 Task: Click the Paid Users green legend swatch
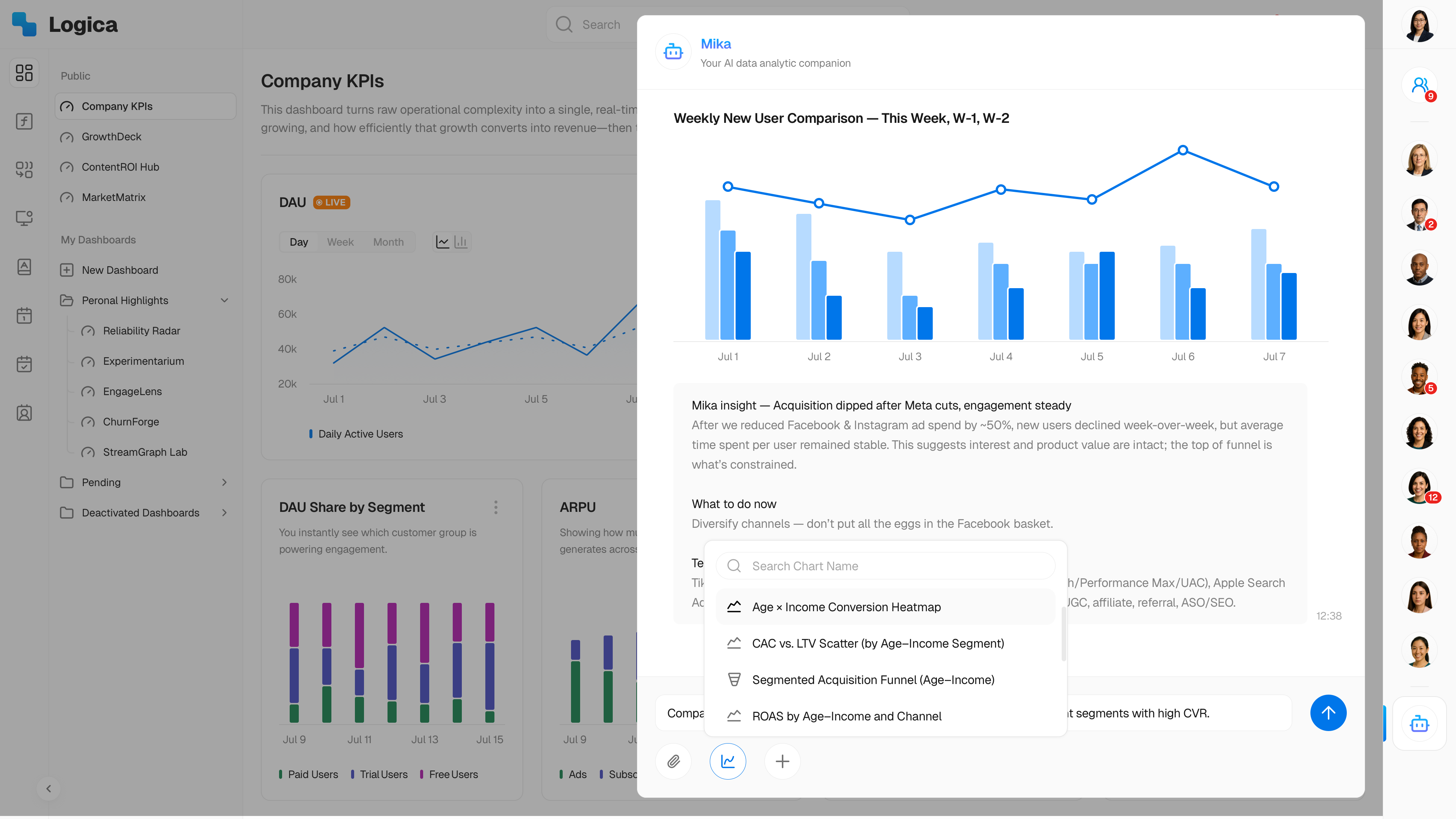(281, 774)
